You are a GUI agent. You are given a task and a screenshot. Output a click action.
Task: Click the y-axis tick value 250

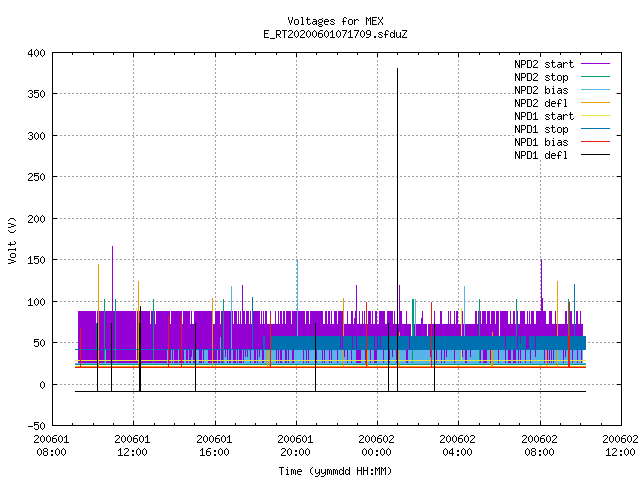[36, 178]
